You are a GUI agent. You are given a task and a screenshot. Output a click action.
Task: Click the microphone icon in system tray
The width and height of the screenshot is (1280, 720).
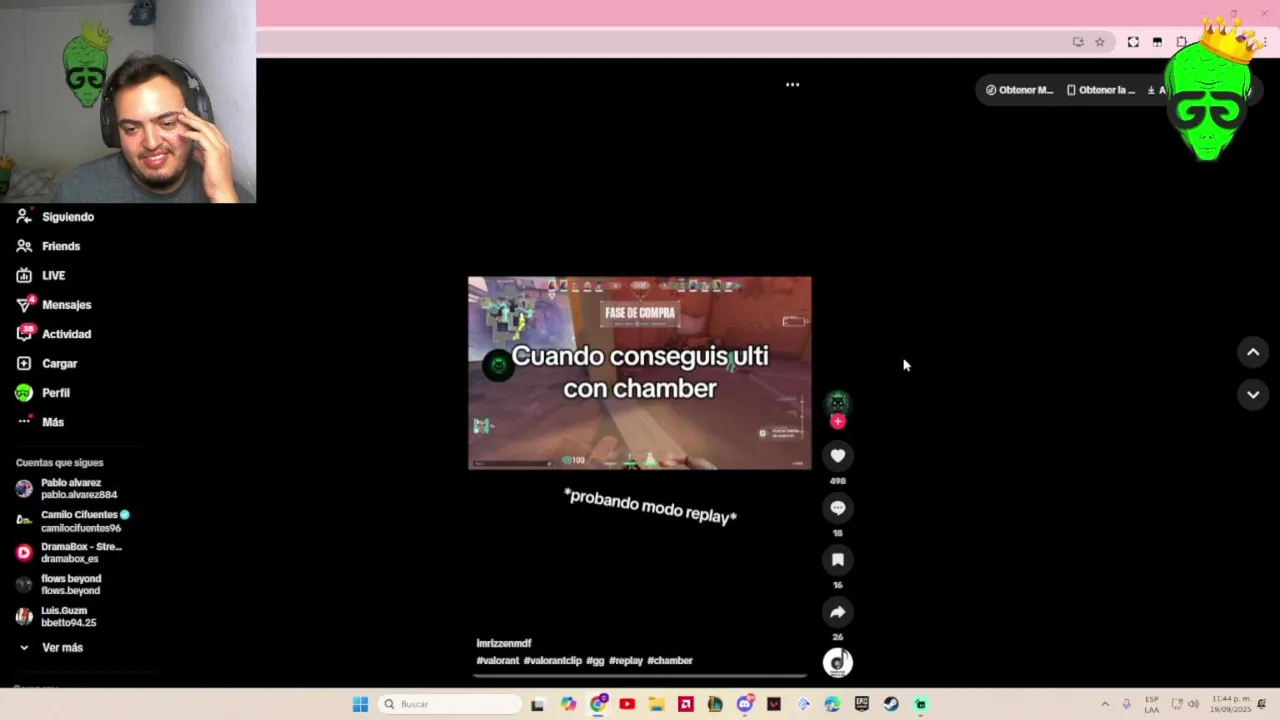point(1127,704)
